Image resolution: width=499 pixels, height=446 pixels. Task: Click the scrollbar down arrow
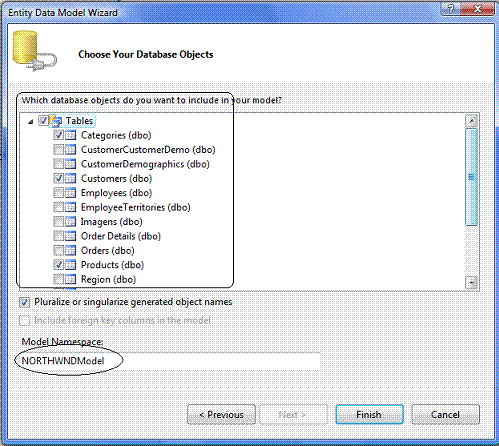[472, 283]
